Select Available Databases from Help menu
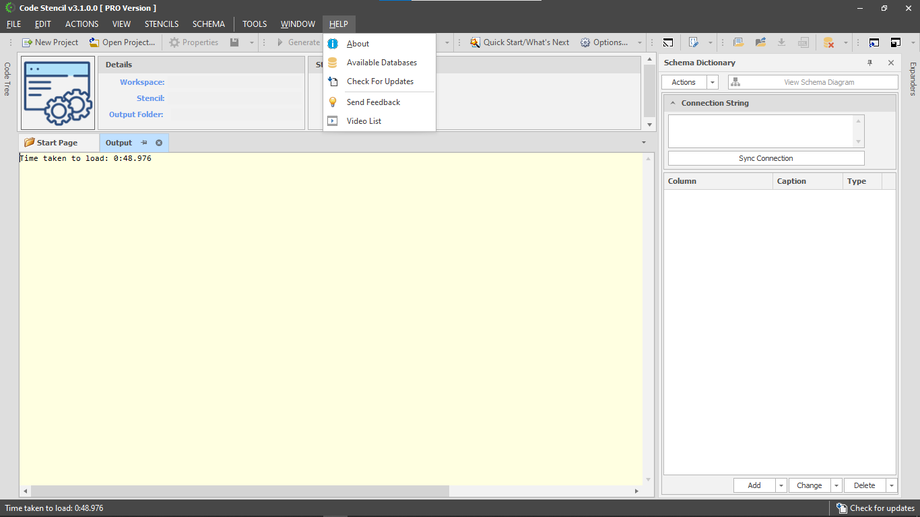 tap(381, 63)
